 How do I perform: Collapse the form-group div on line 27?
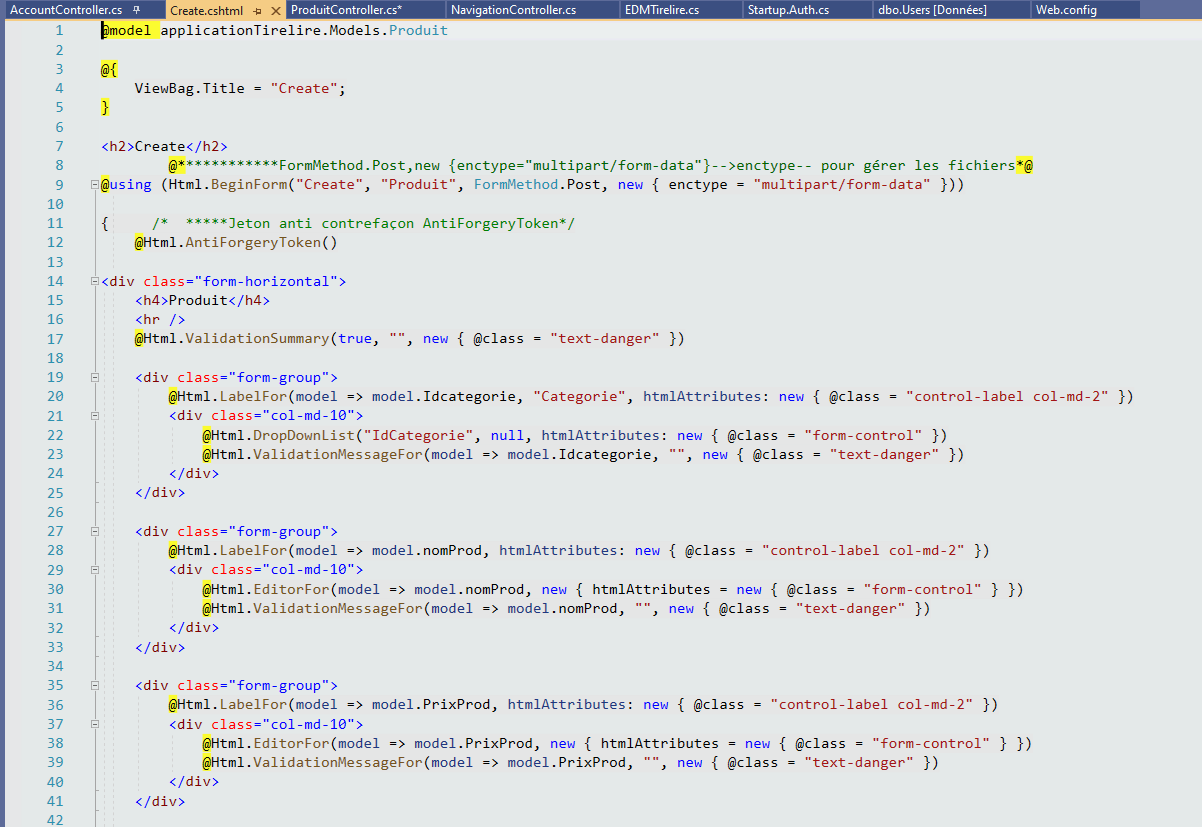[94, 532]
